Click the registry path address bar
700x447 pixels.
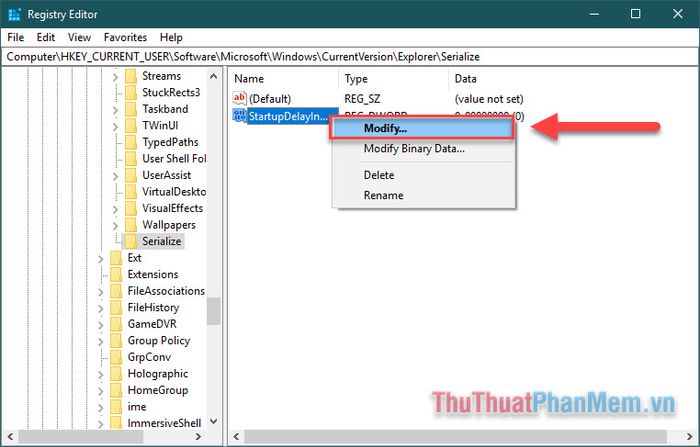350,57
